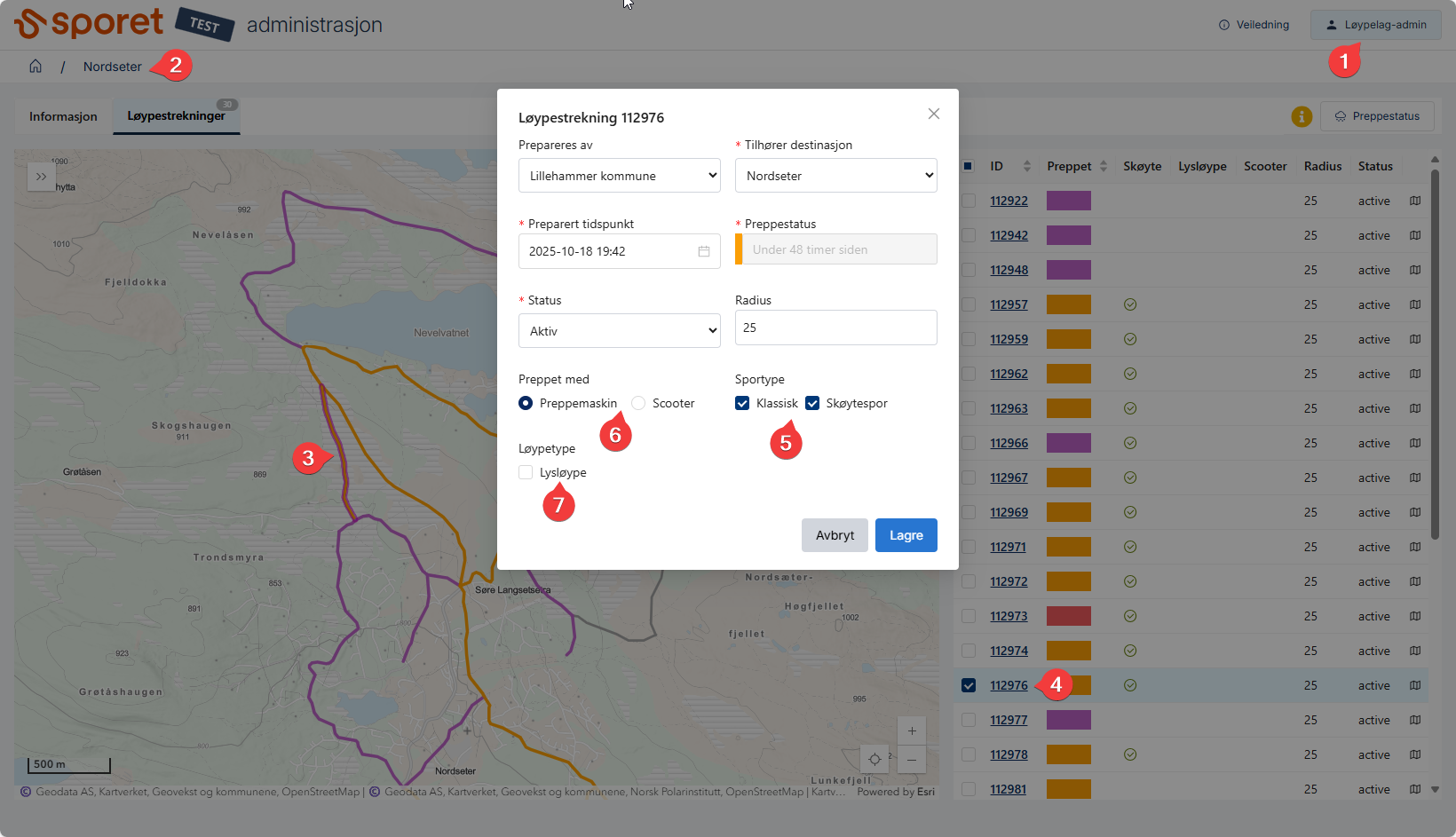Screen dimensions: 1456x837
Task: Expand the Status dropdown
Action: 620,331
